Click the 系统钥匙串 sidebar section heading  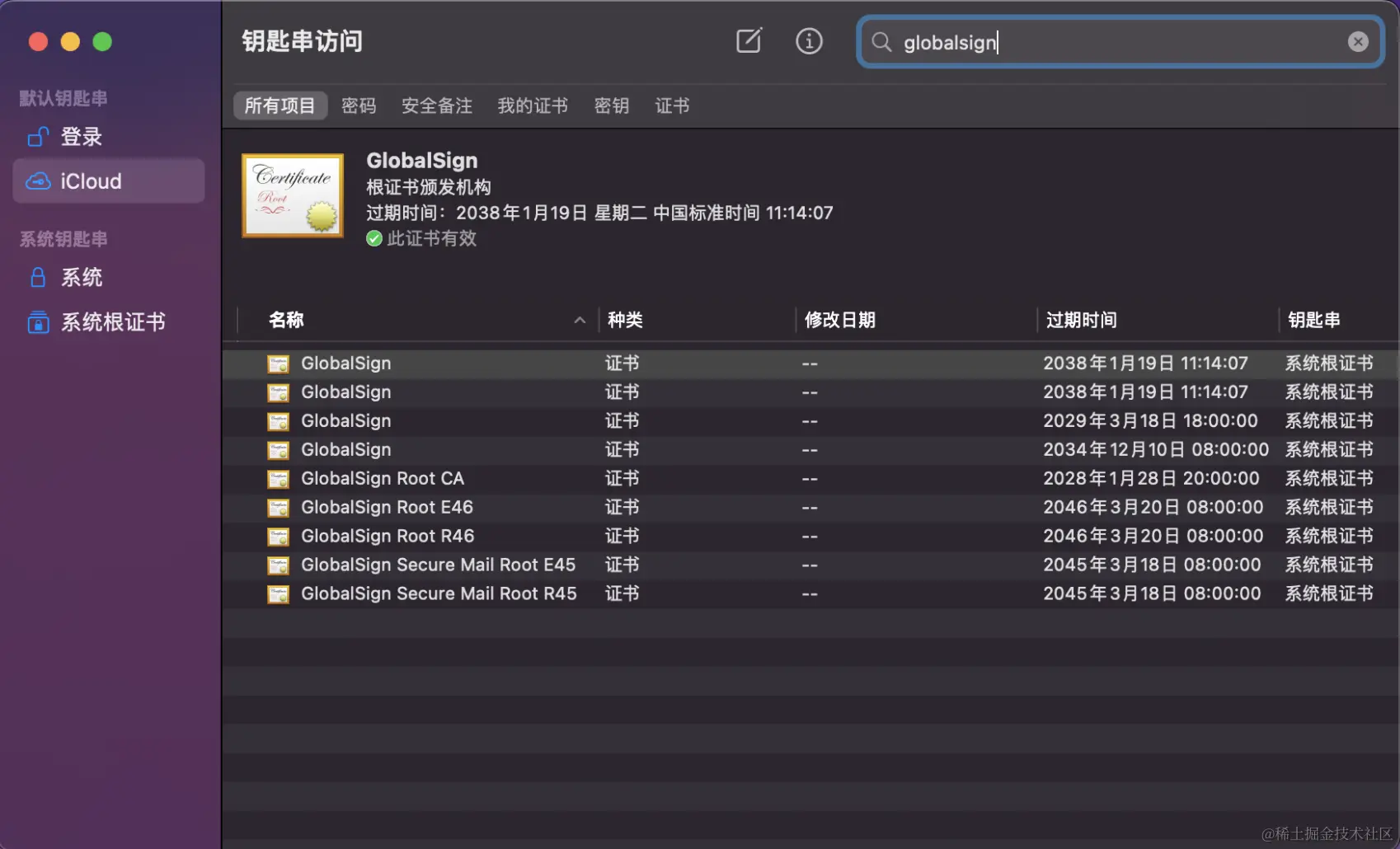63,239
